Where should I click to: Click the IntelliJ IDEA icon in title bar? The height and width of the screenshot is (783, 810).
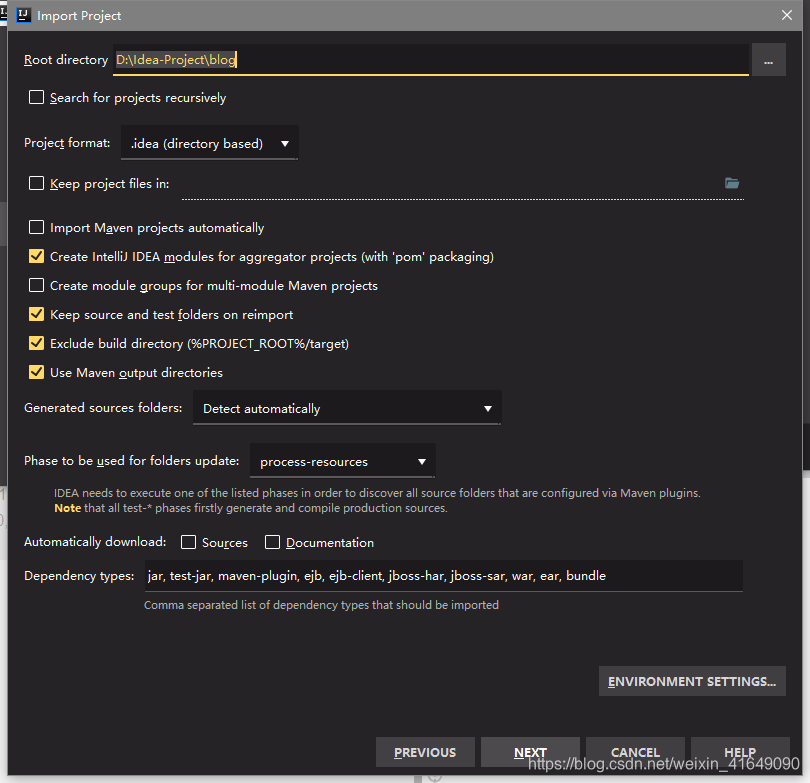pos(24,15)
